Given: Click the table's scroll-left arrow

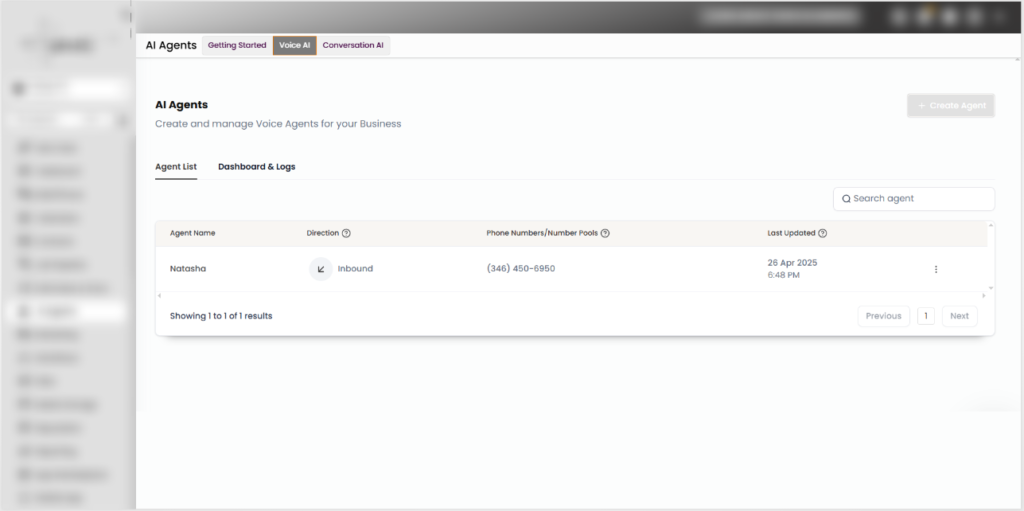Looking at the screenshot, I should (160, 296).
